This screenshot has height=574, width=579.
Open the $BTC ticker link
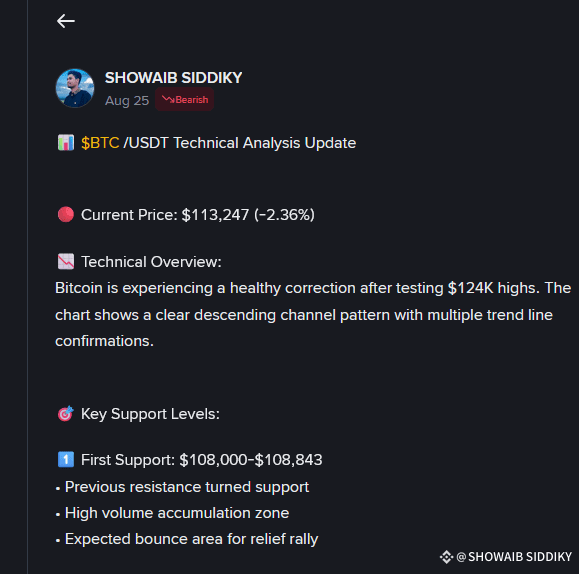point(100,143)
